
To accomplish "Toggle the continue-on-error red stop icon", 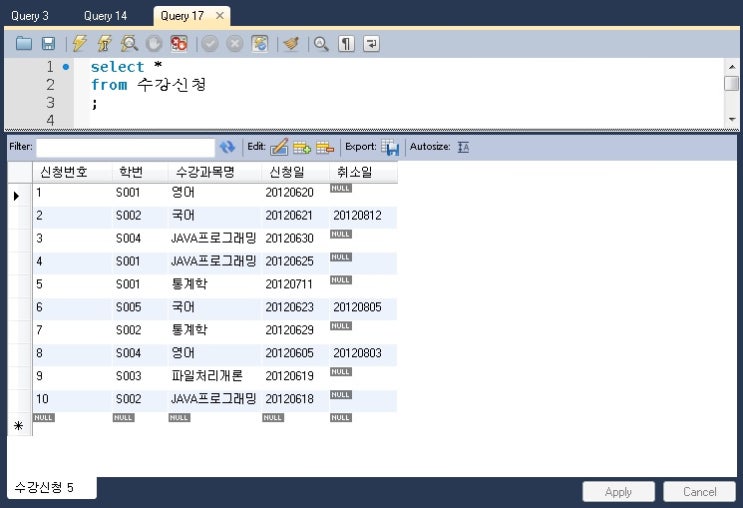I will (x=179, y=44).
